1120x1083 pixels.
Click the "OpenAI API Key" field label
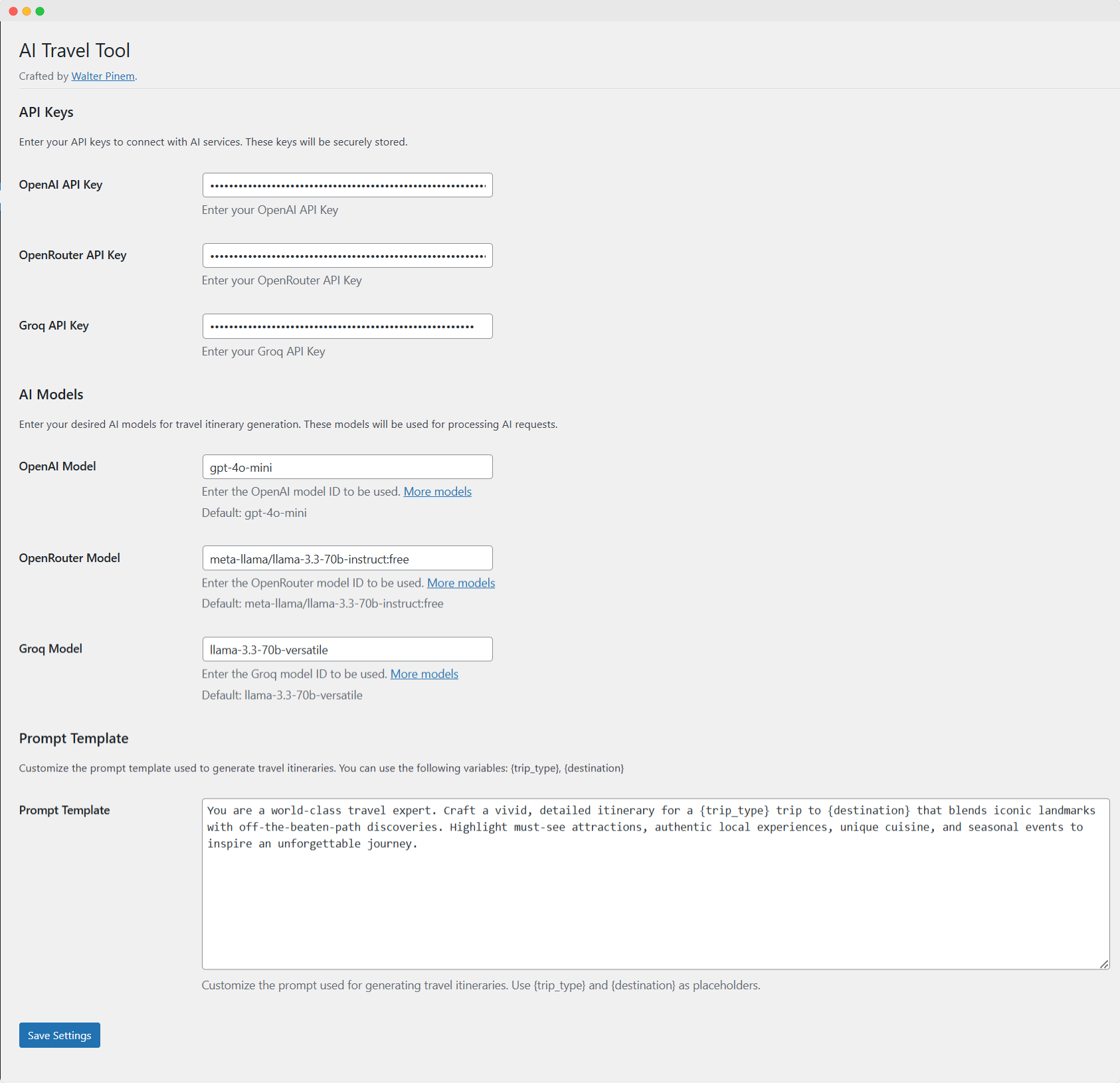pos(60,185)
